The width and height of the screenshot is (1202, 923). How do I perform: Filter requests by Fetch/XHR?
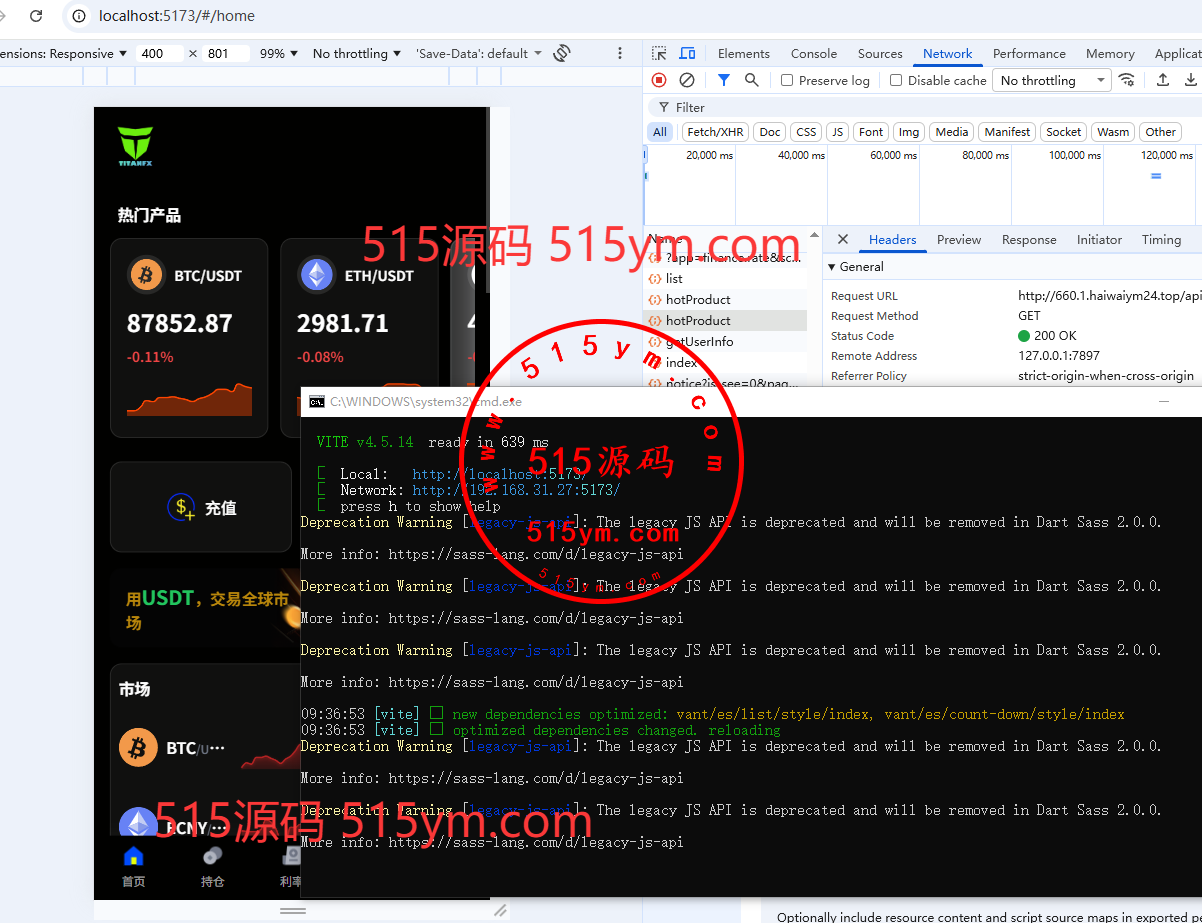714,132
